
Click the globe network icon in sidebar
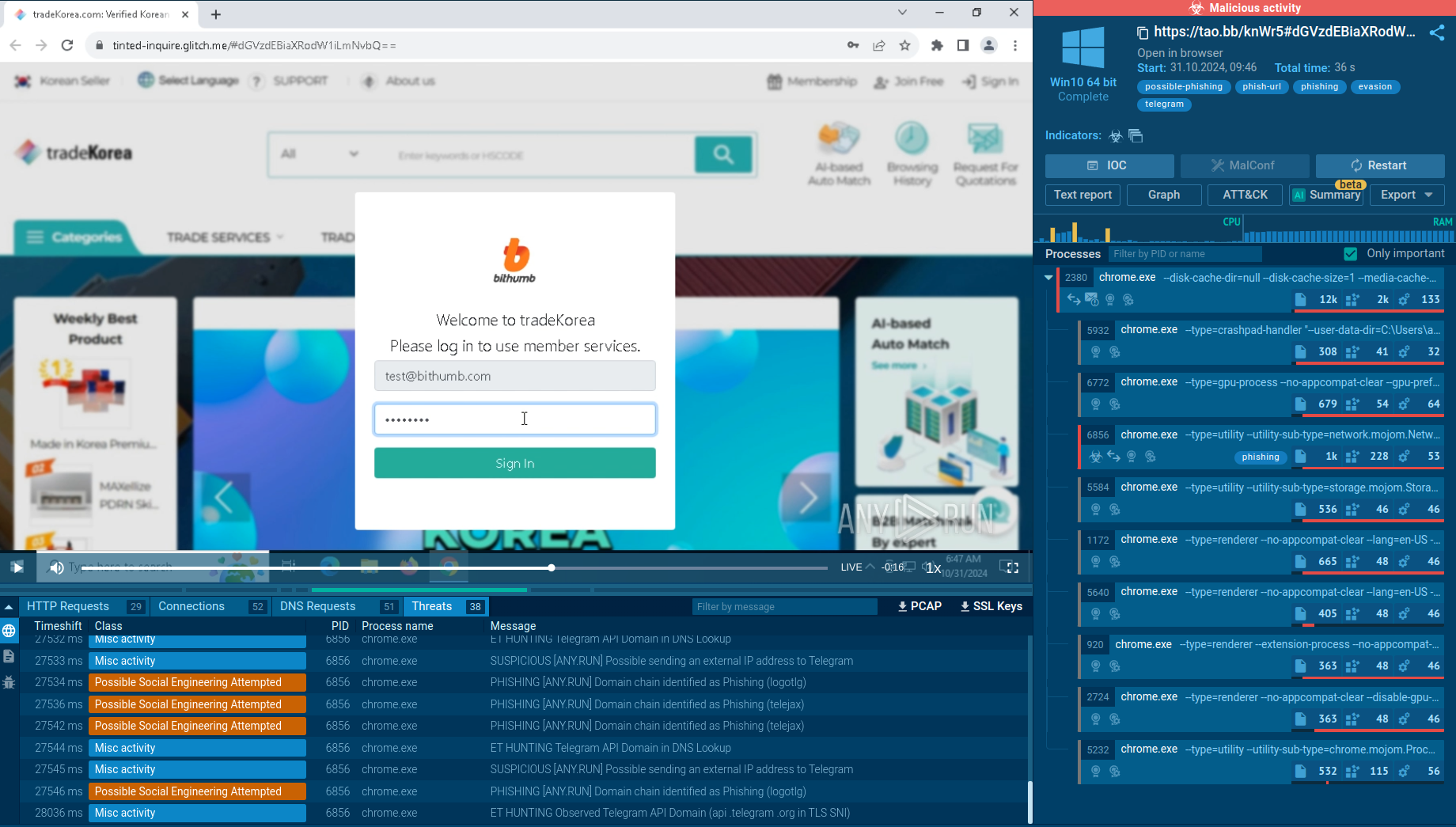pyautogui.click(x=9, y=631)
